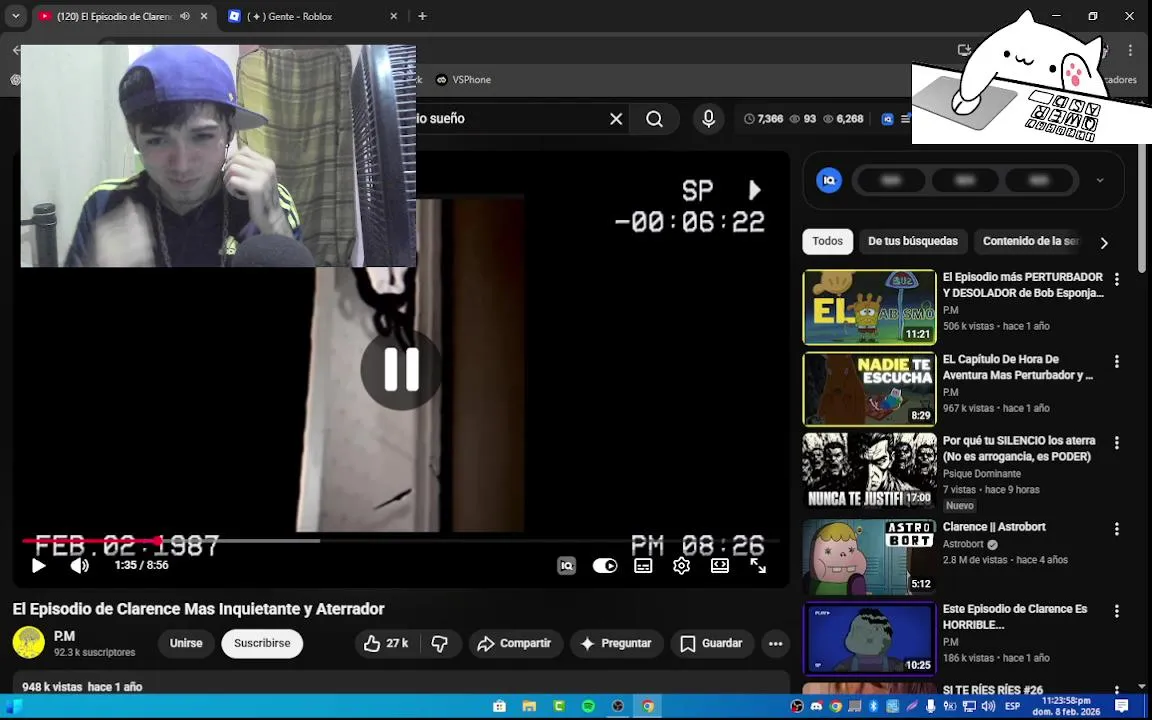1152x720 pixels.
Task: Show more filter chips with the arrow
Action: point(1104,242)
